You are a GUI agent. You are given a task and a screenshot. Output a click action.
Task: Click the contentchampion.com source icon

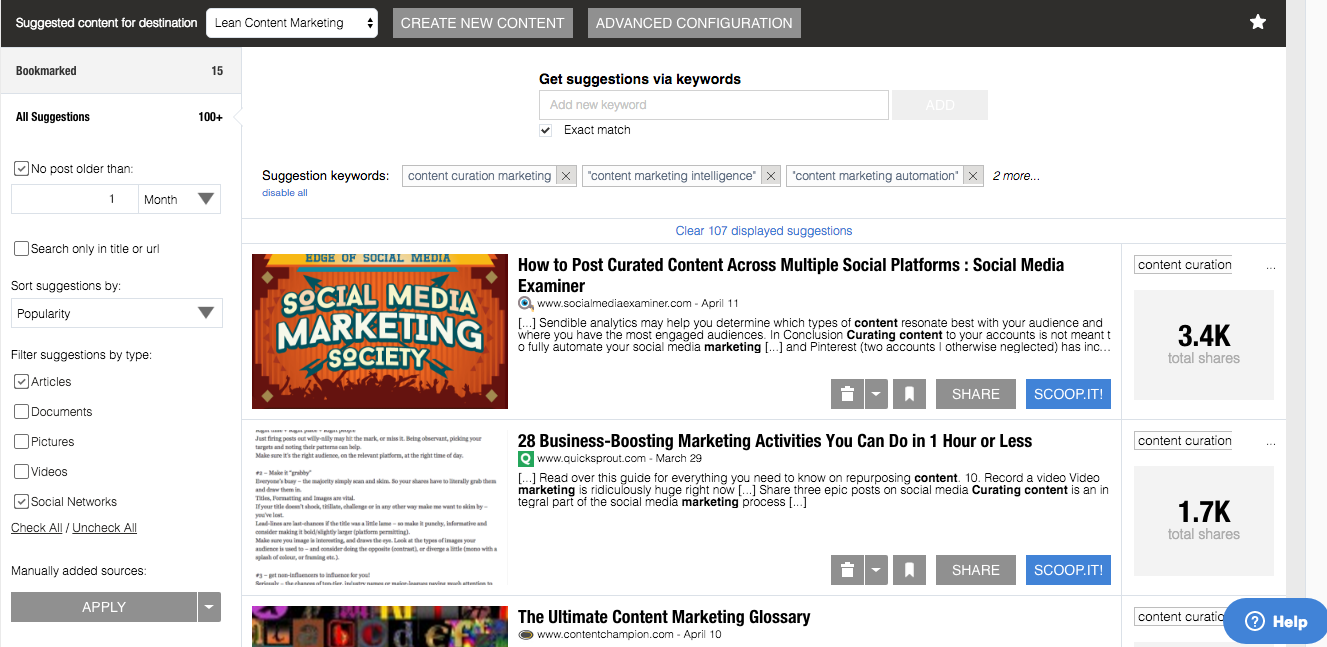[526, 634]
